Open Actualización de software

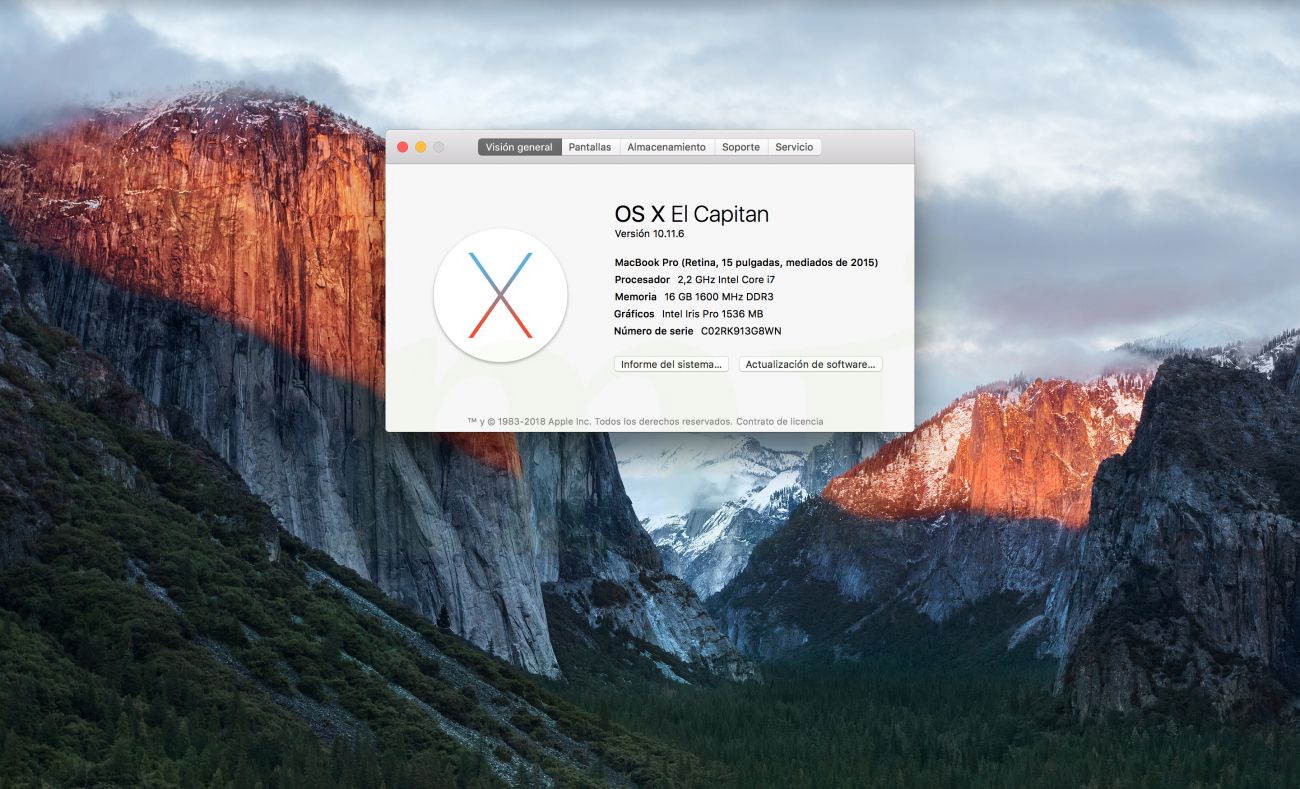coord(810,365)
